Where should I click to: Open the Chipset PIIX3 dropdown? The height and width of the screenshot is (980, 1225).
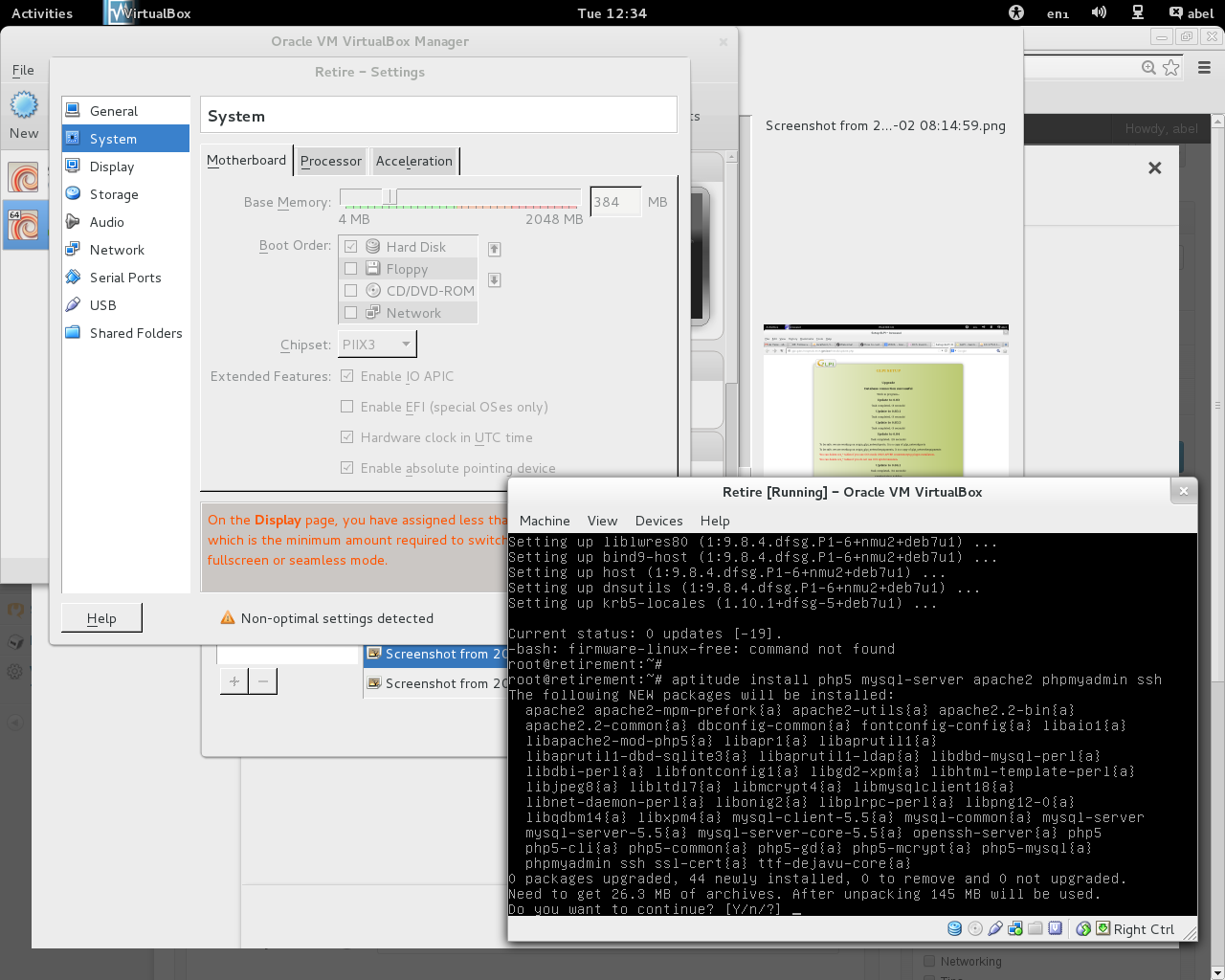377,345
